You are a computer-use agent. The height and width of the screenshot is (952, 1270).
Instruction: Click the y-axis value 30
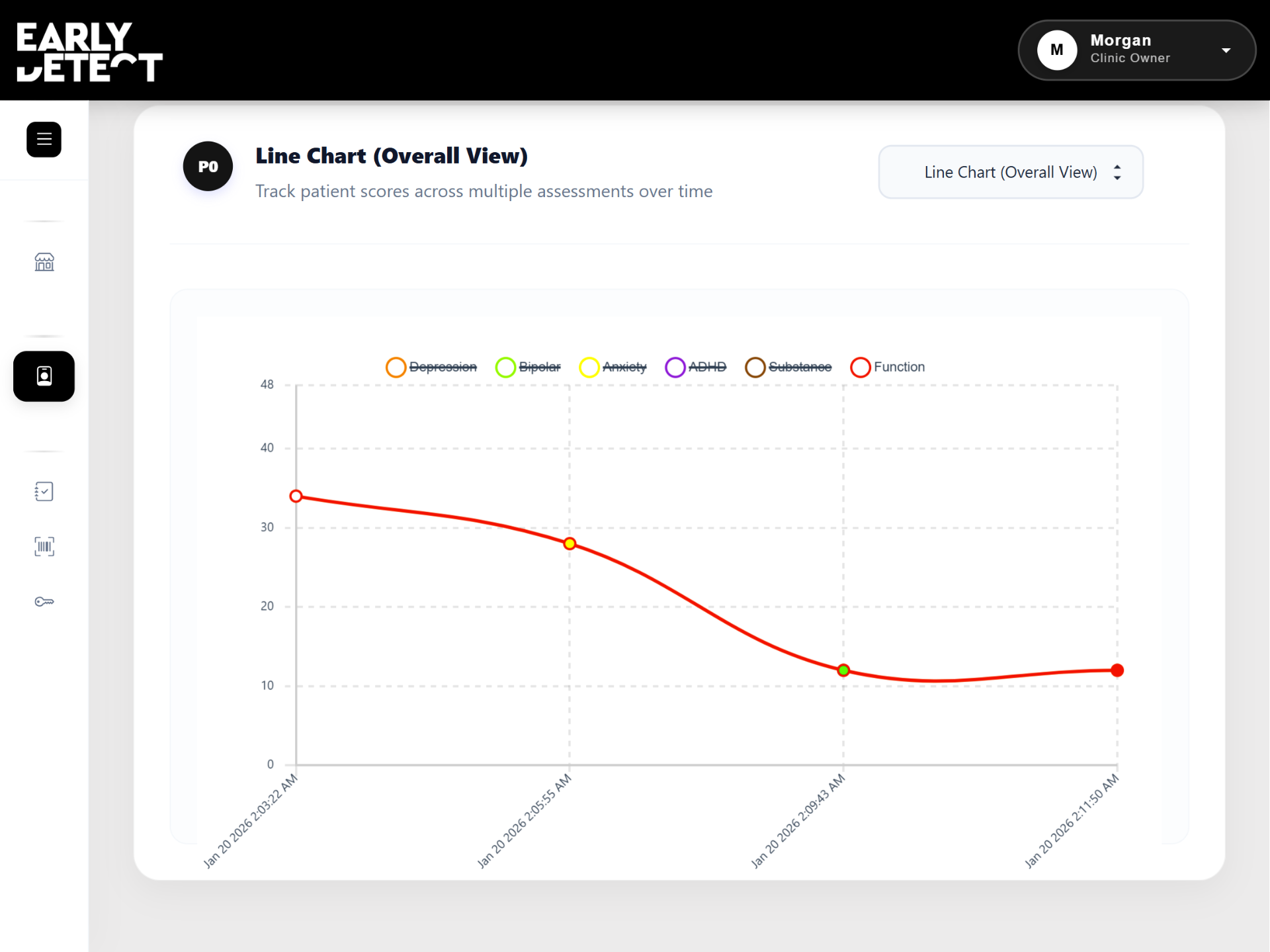[267, 527]
